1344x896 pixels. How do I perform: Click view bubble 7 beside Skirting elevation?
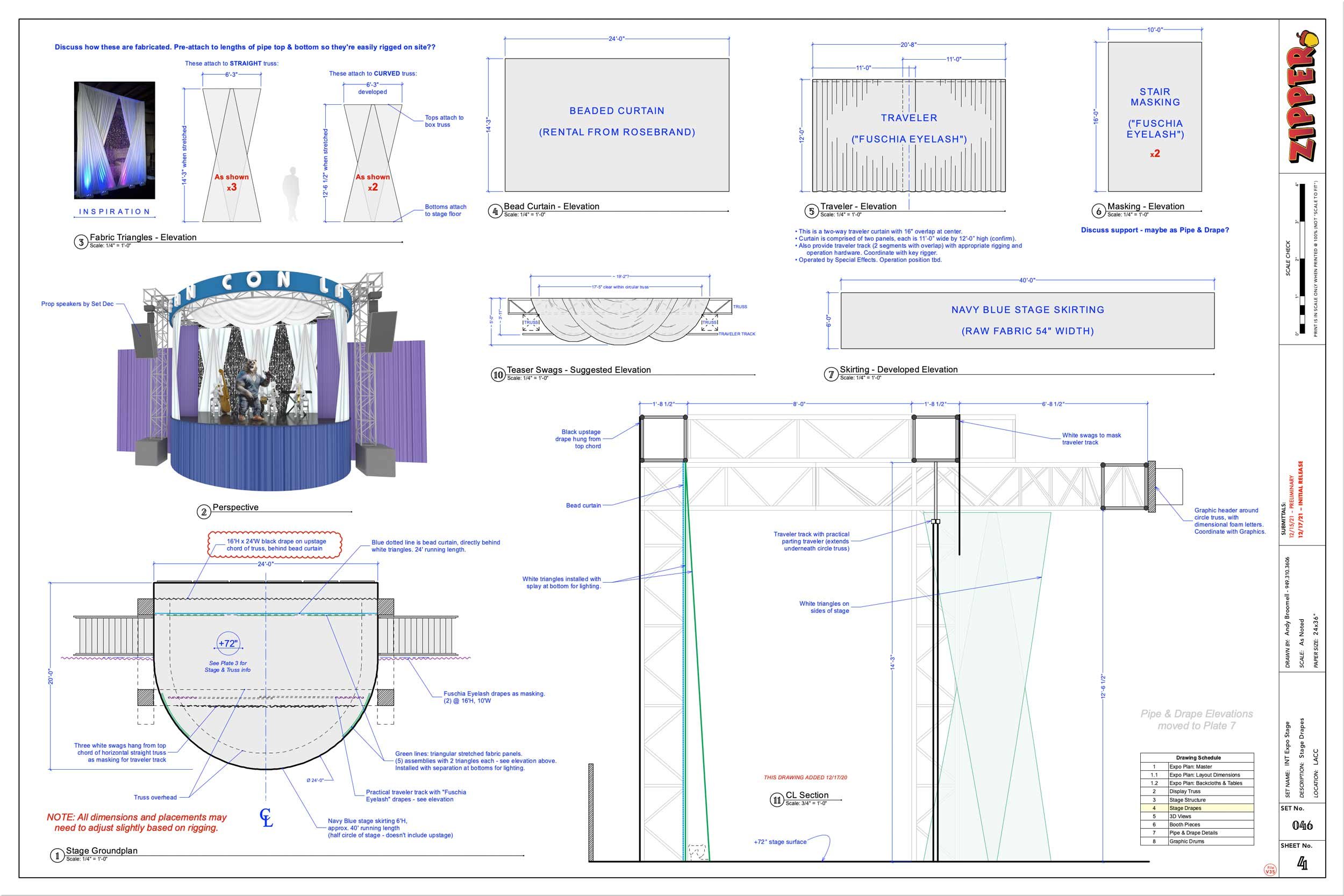(831, 375)
